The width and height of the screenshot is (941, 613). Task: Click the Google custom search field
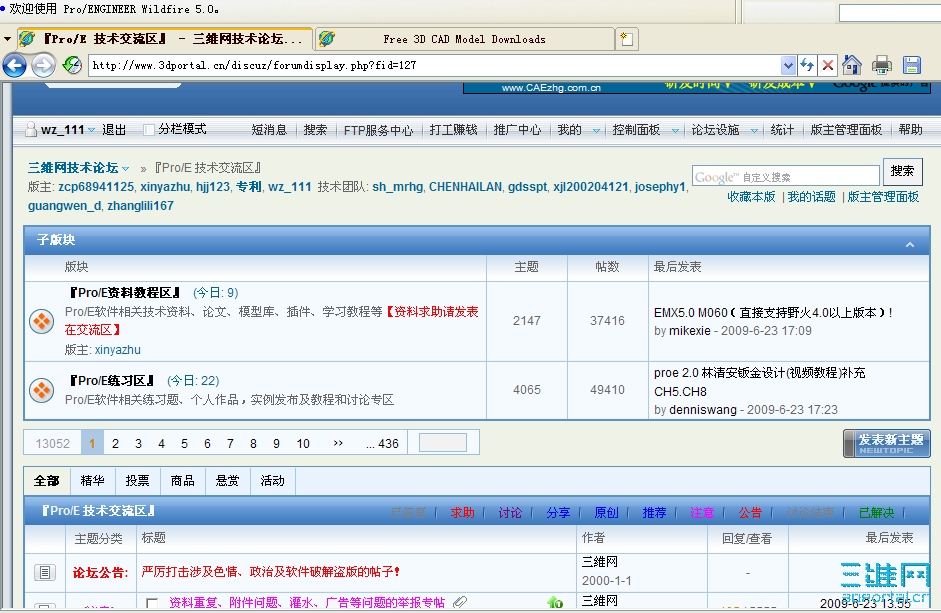(786, 176)
